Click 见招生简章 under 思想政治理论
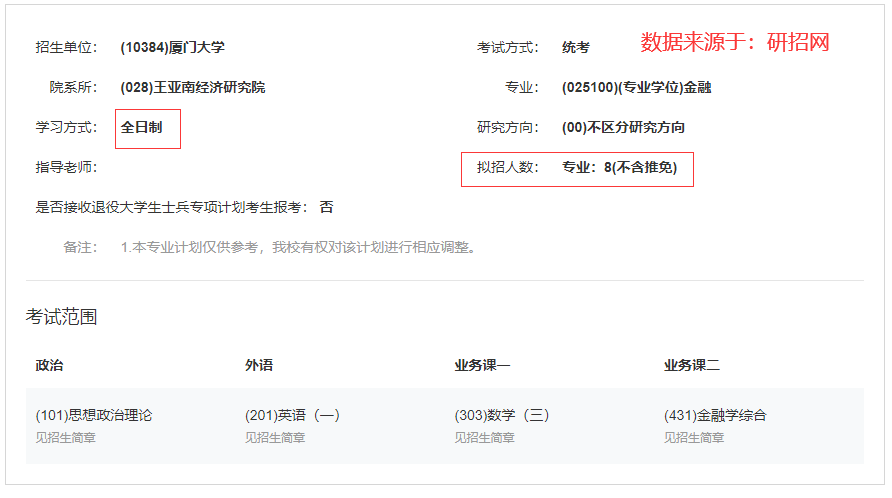This screenshot has width=892, height=498. tap(65, 438)
